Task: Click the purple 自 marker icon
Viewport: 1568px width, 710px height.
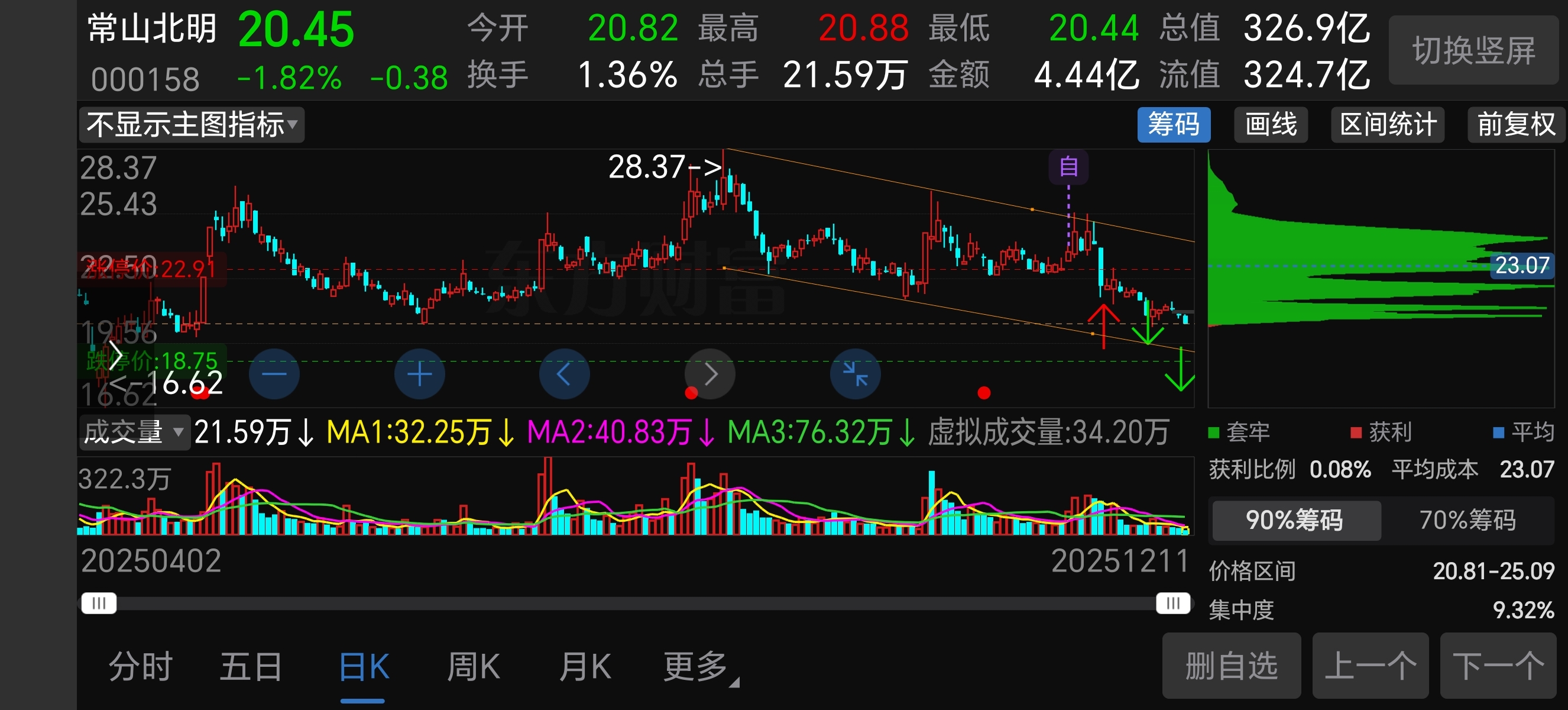Action: pos(1068,166)
